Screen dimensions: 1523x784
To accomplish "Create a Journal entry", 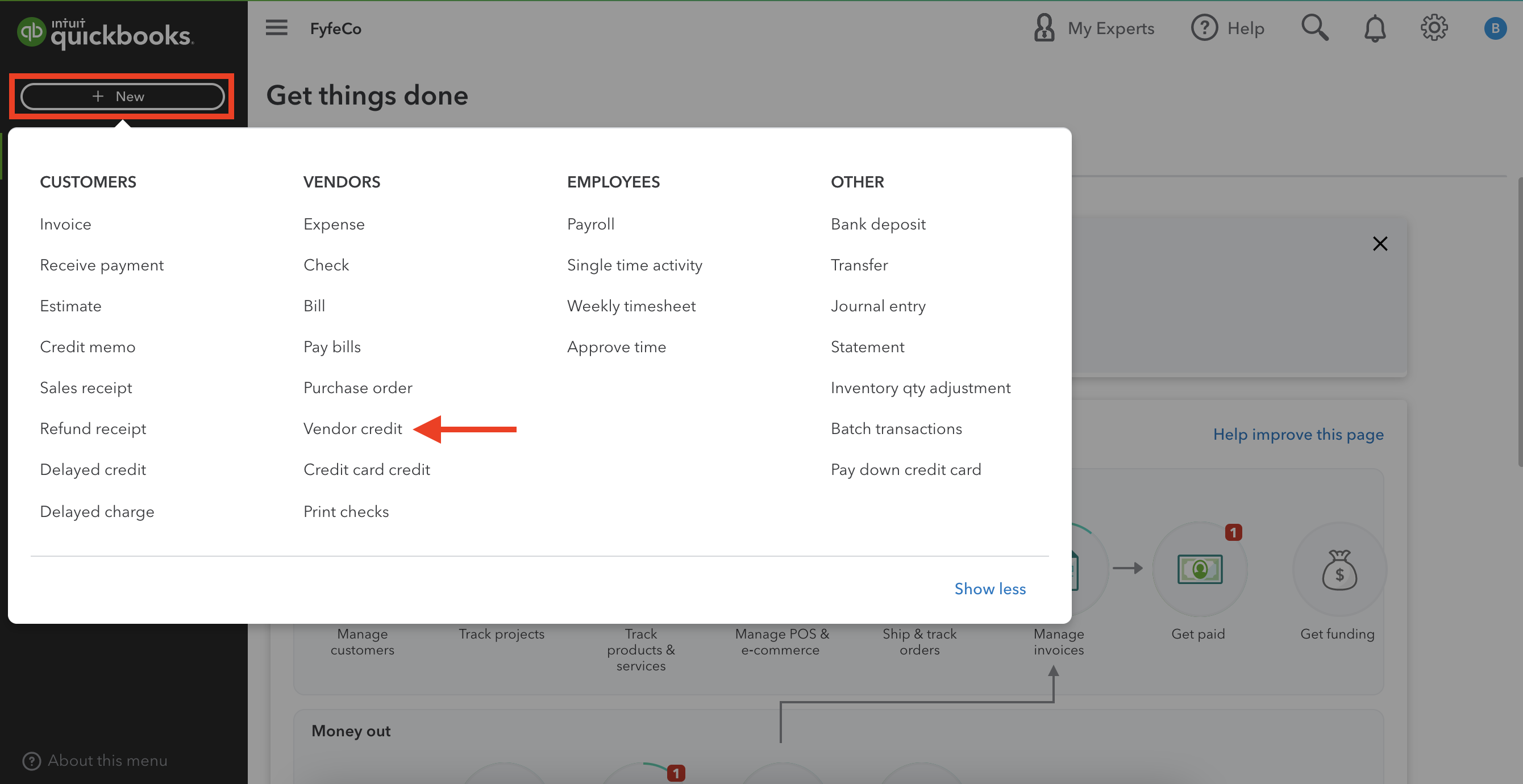I will (878, 306).
